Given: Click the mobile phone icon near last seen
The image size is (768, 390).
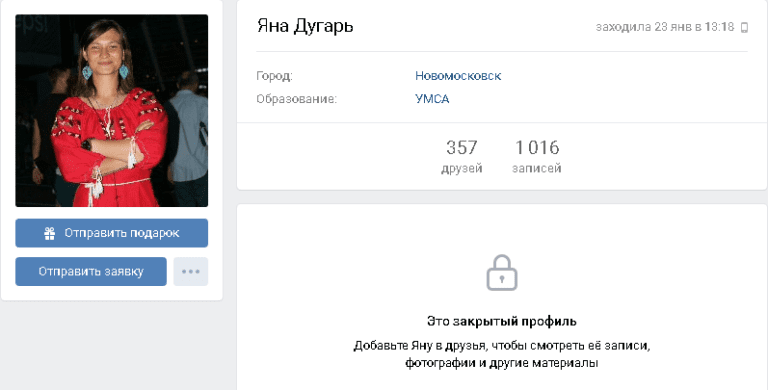Looking at the screenshot, I should [744, 27].
